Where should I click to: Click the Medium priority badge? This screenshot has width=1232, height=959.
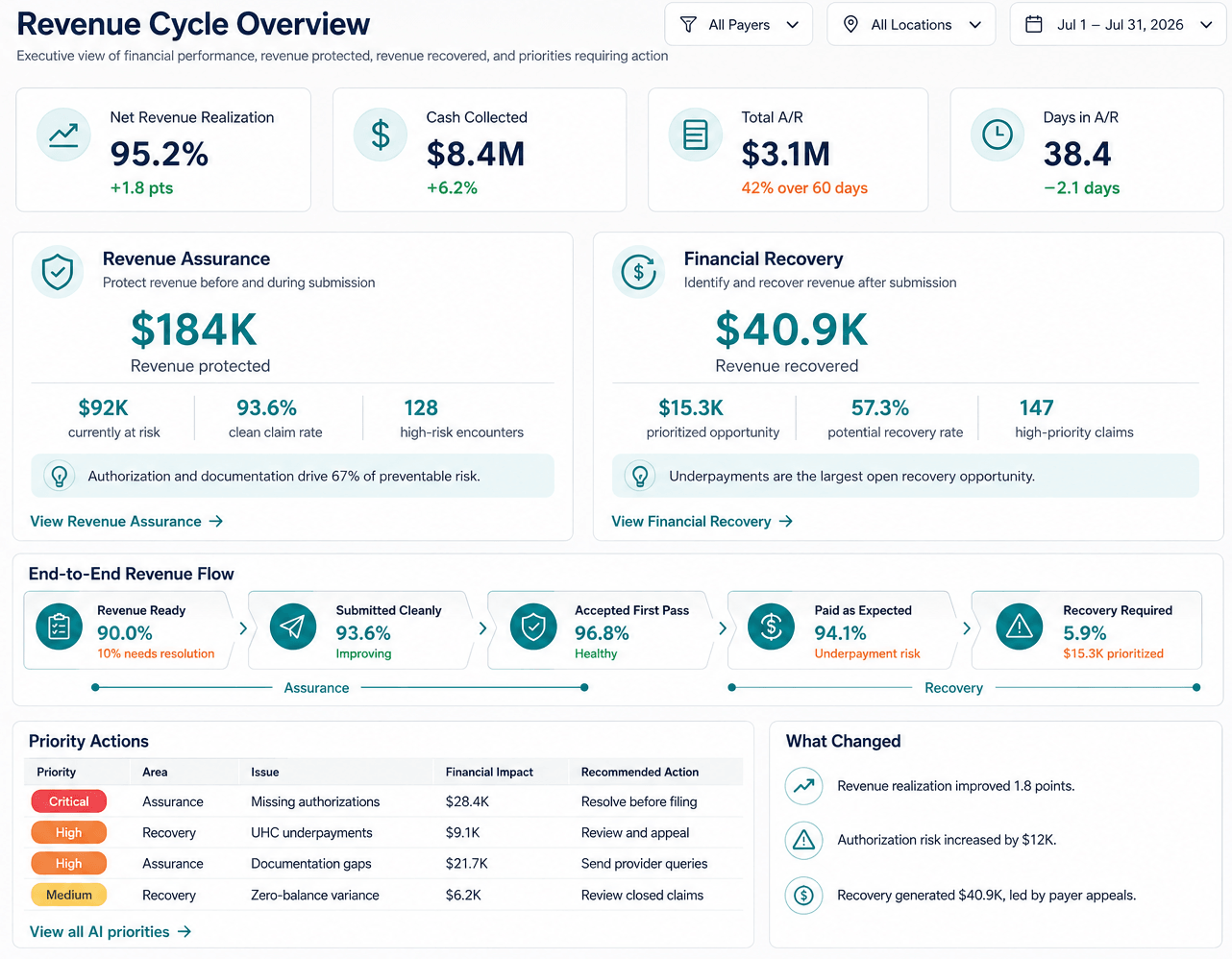69,895
